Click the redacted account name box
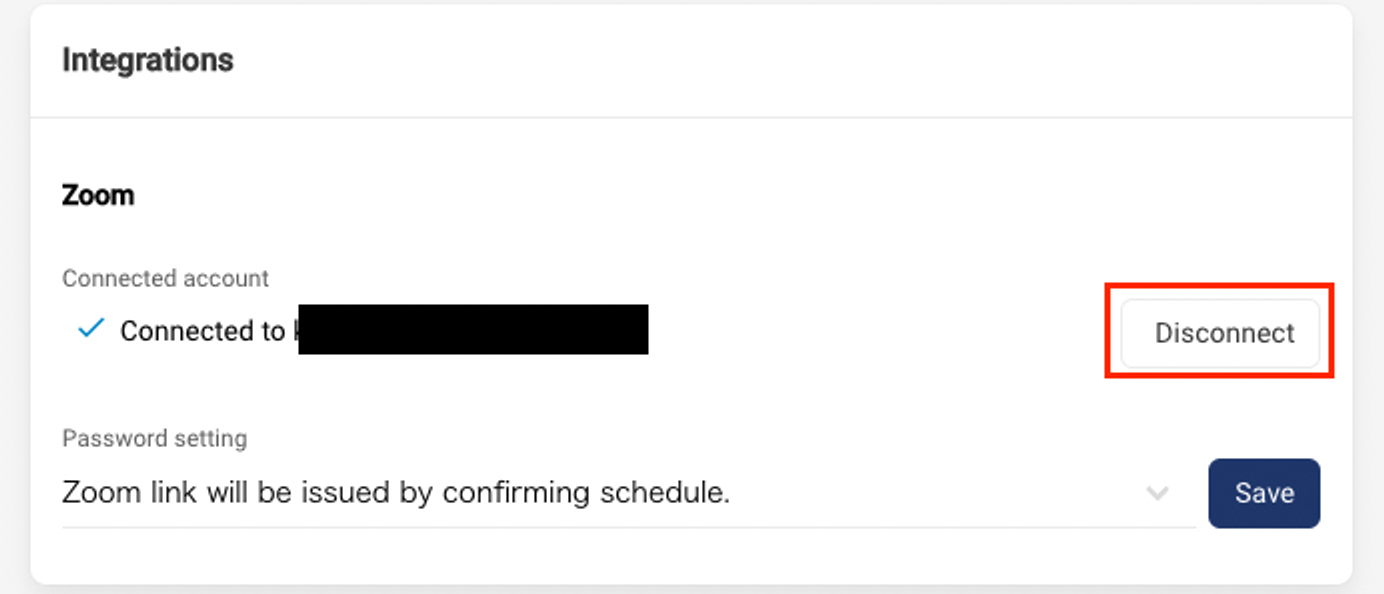 473,329
